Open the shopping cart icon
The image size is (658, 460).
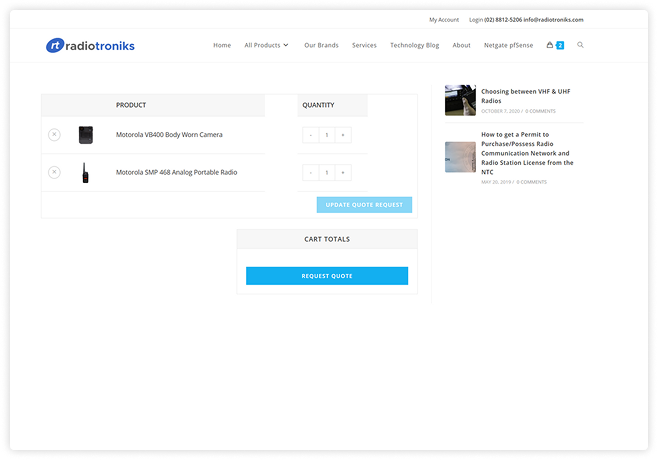549,45
